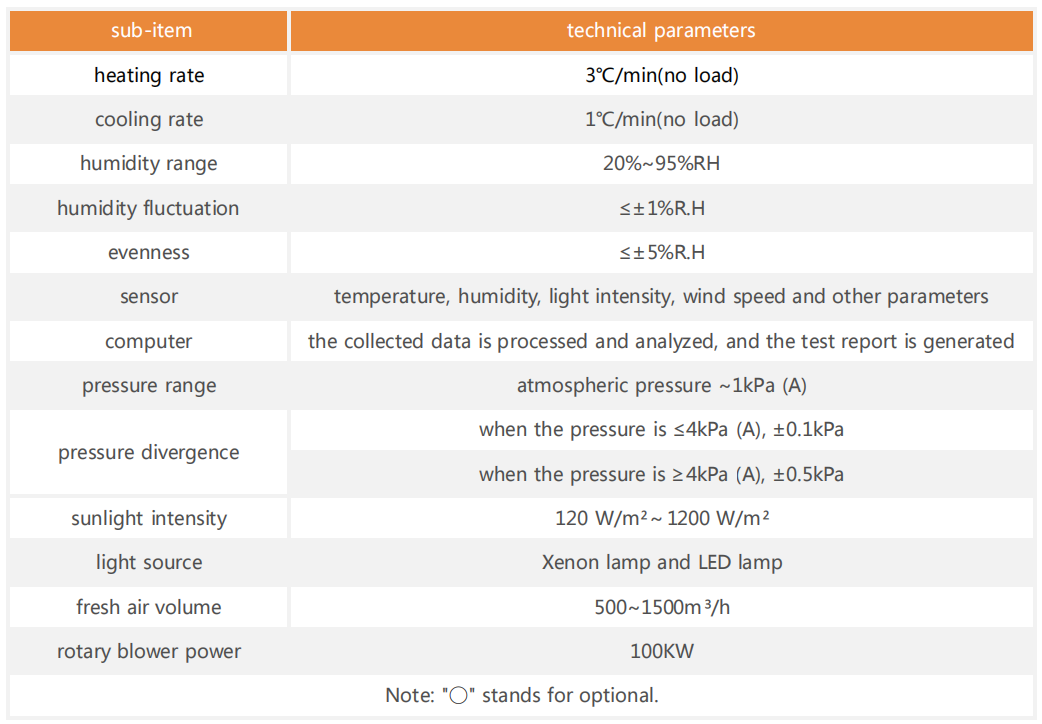Image resolution: width=1042 pixels, height=724 pixels.
Task: Select the pressure divergence merged cell
Action: pos(148,452)
